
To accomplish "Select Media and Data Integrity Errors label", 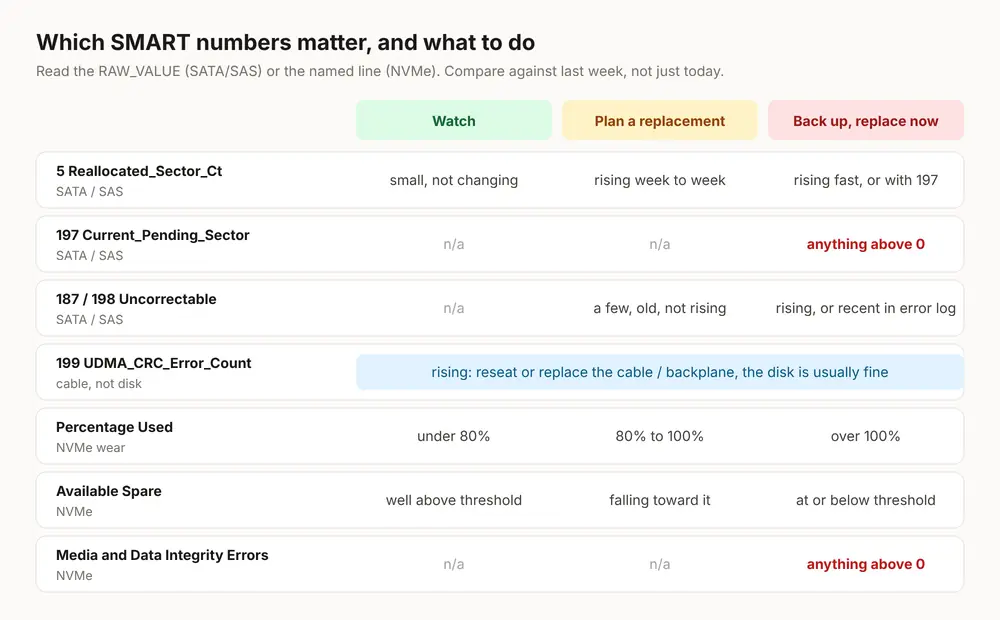I will coord(162,555).
